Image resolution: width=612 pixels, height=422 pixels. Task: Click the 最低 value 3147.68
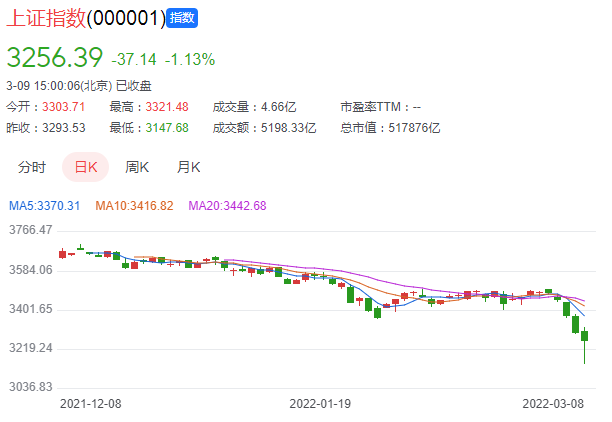(x=167, y=128)
